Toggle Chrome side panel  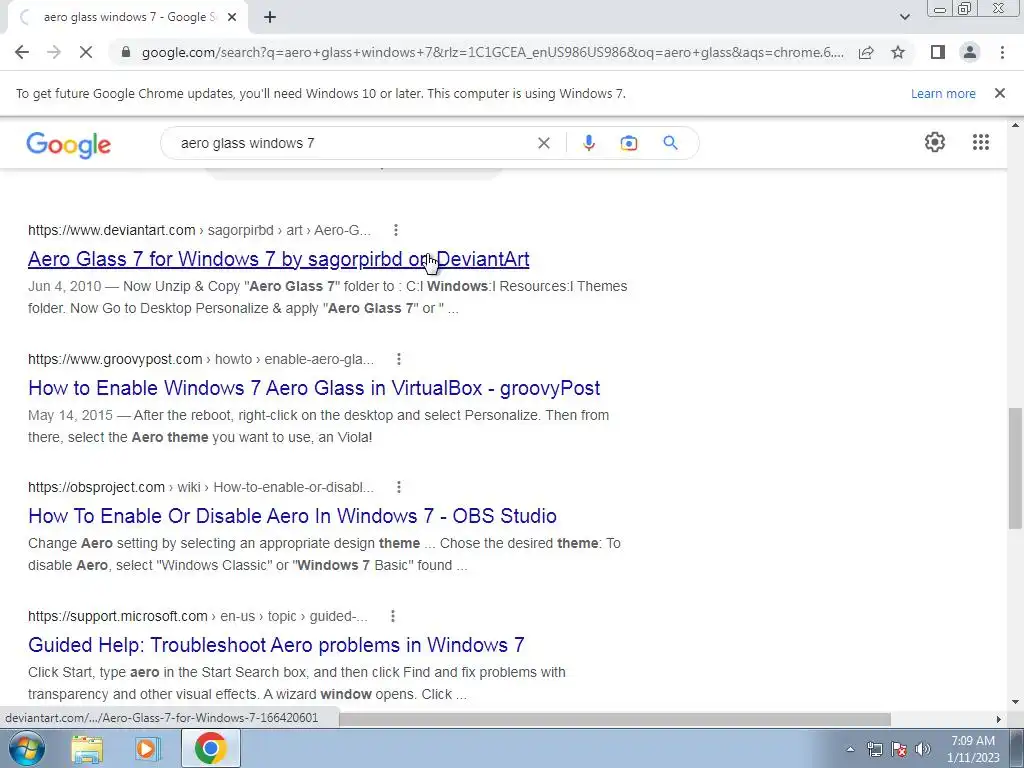(938, 52)
